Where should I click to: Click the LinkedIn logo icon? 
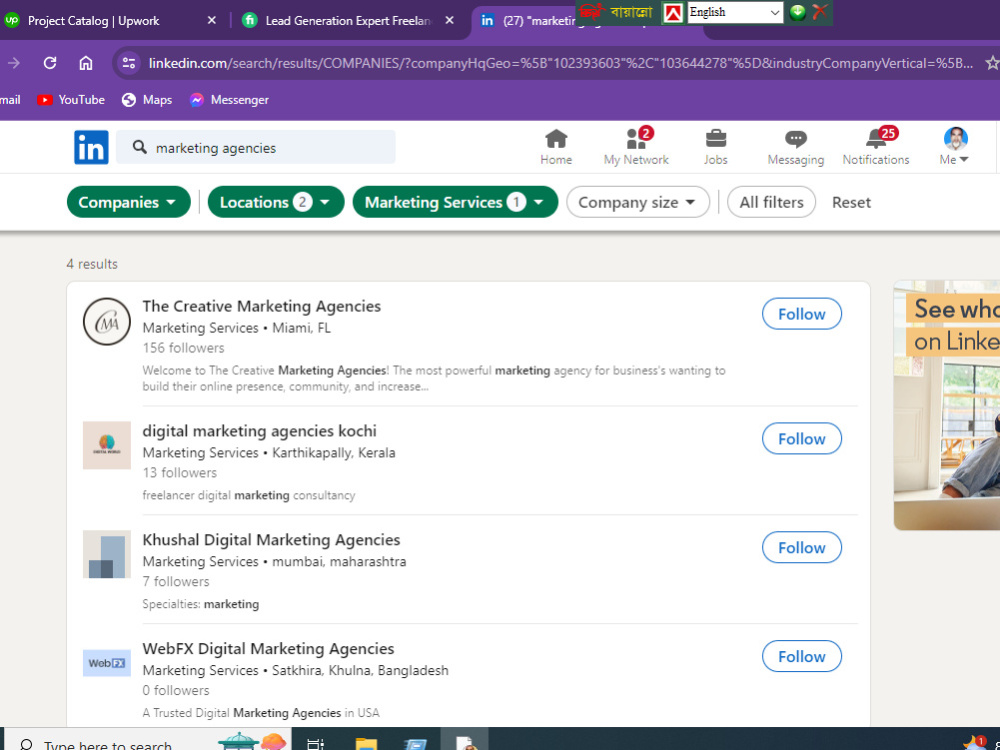pyautogui.click(x=91, y=147)
